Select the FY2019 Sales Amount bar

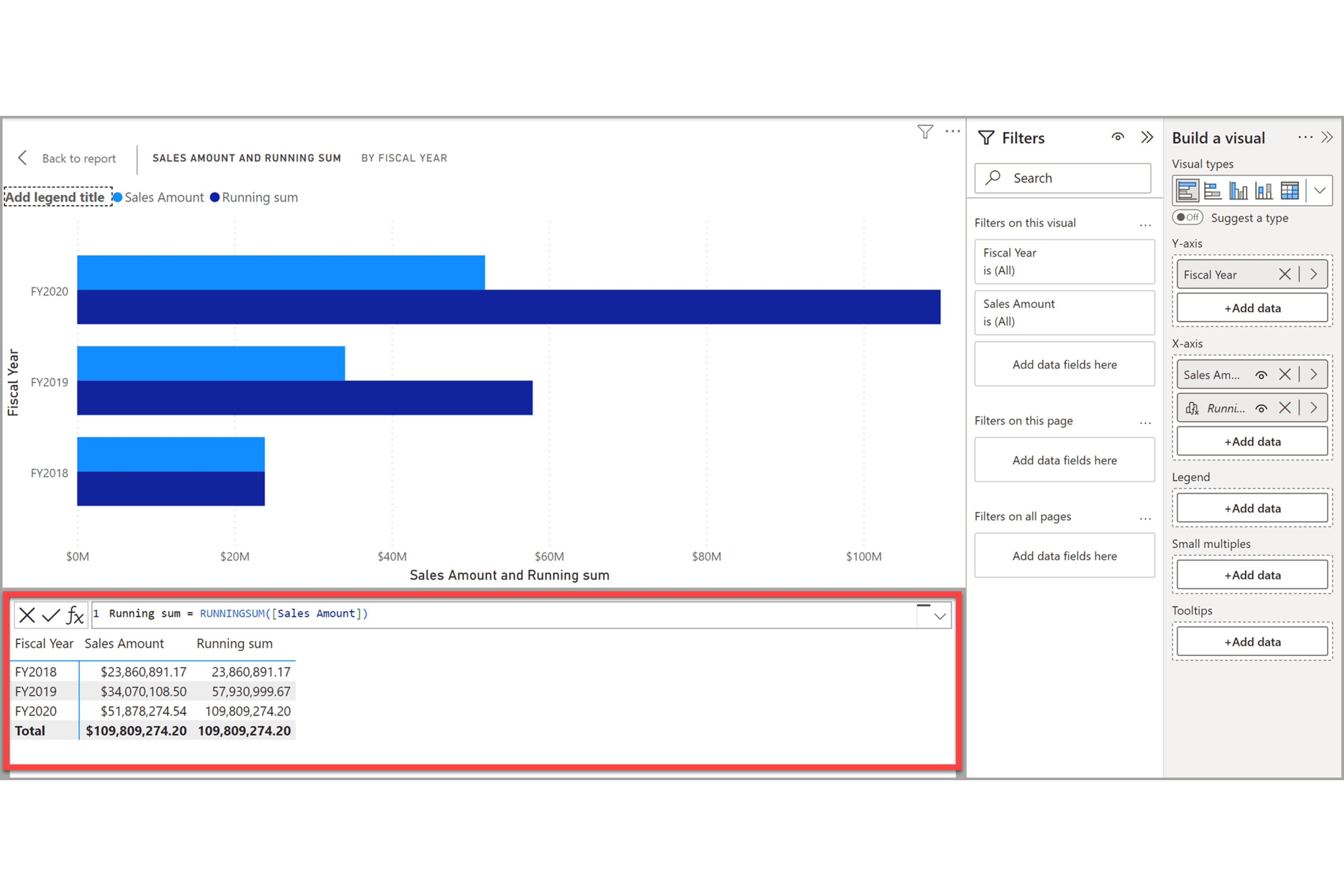(211, 363)
